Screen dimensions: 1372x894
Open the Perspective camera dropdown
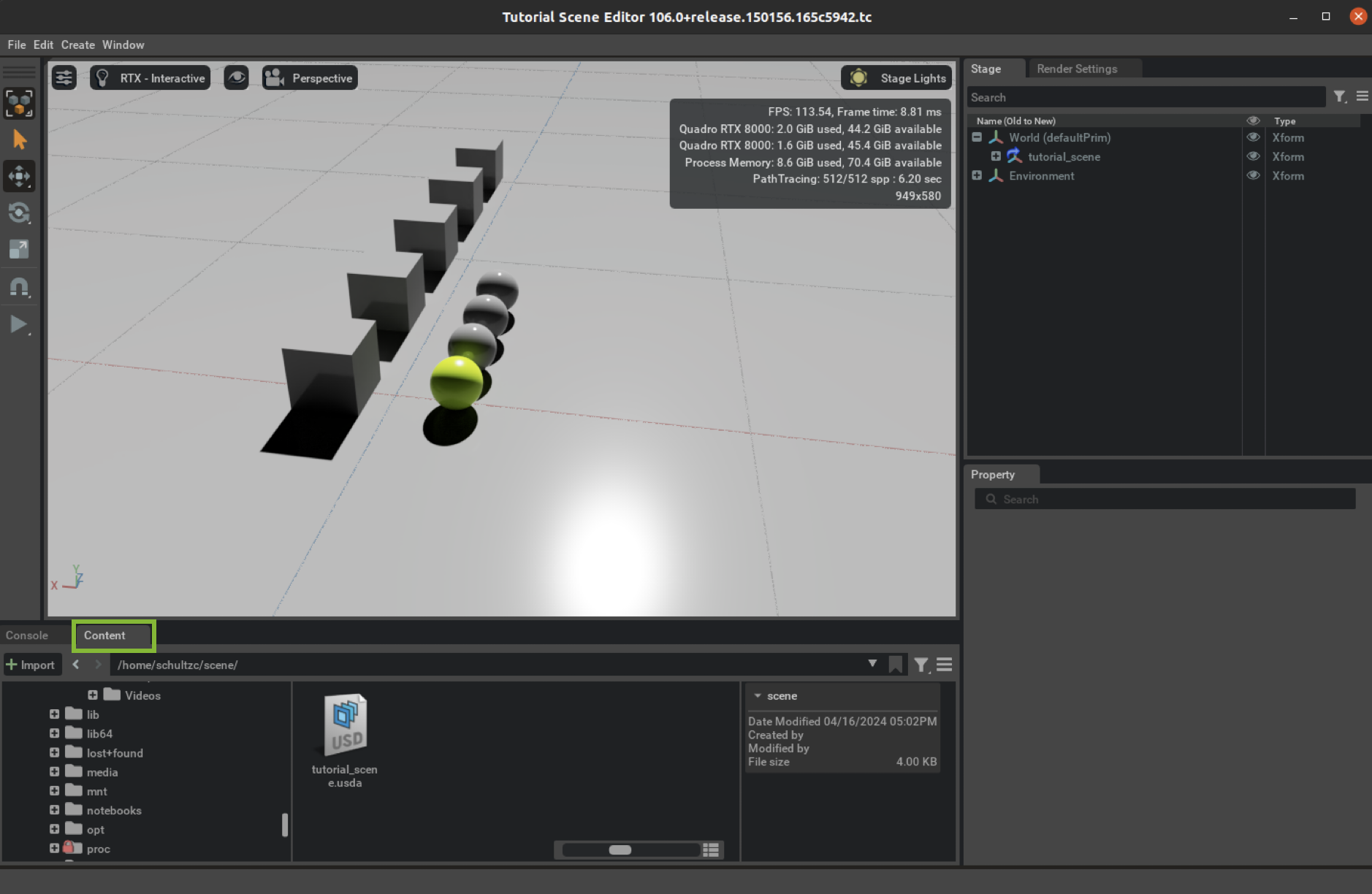click(310, 78)
